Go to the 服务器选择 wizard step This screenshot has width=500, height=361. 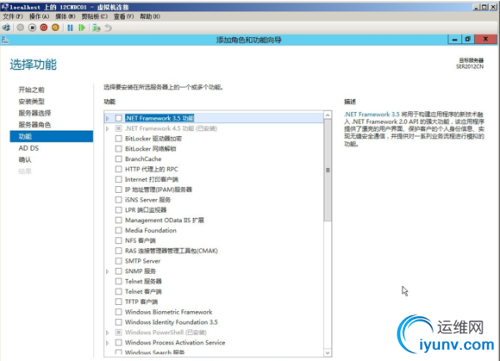(35, 113)
